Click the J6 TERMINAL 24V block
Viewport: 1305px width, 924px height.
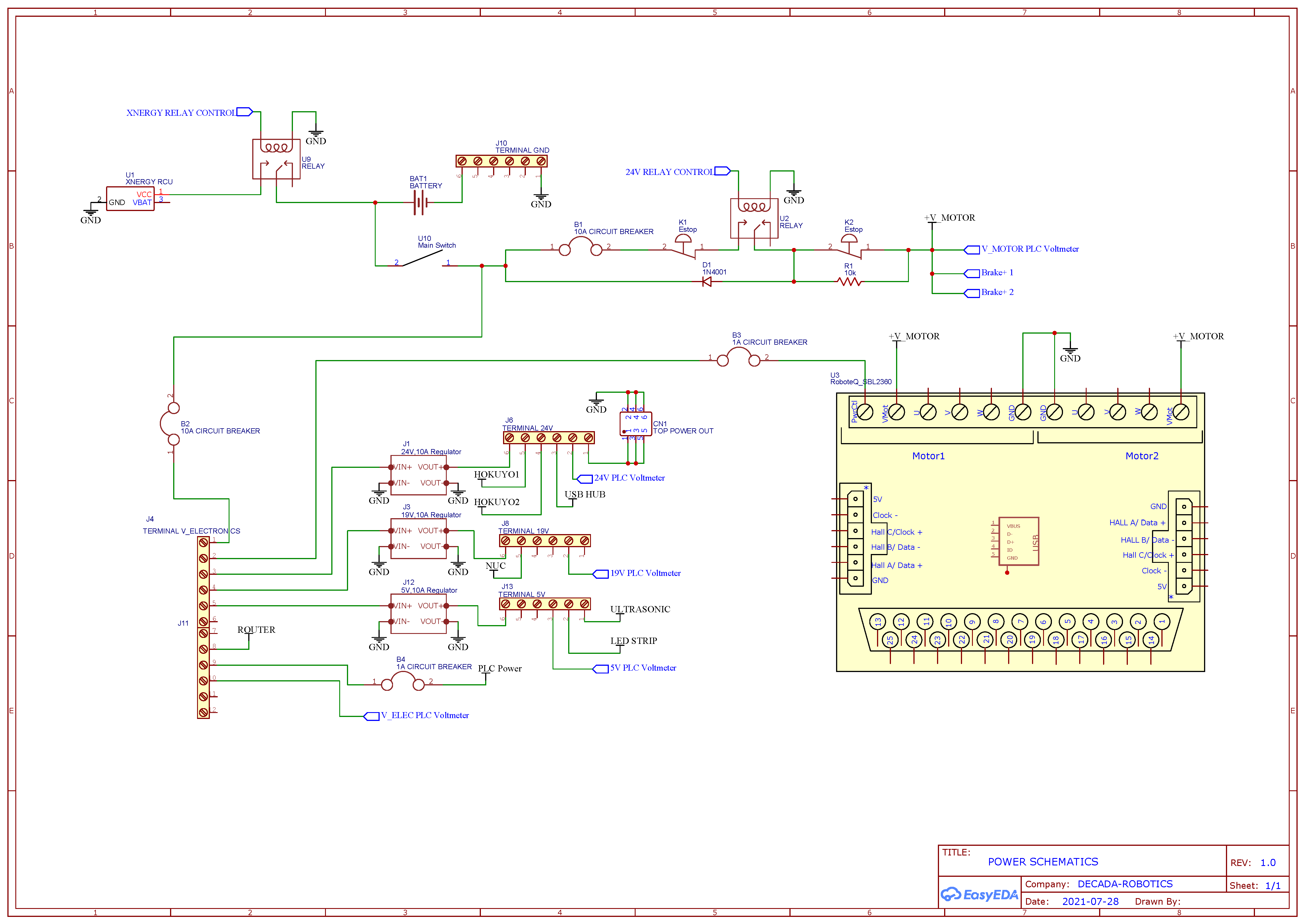coord(548,437)
